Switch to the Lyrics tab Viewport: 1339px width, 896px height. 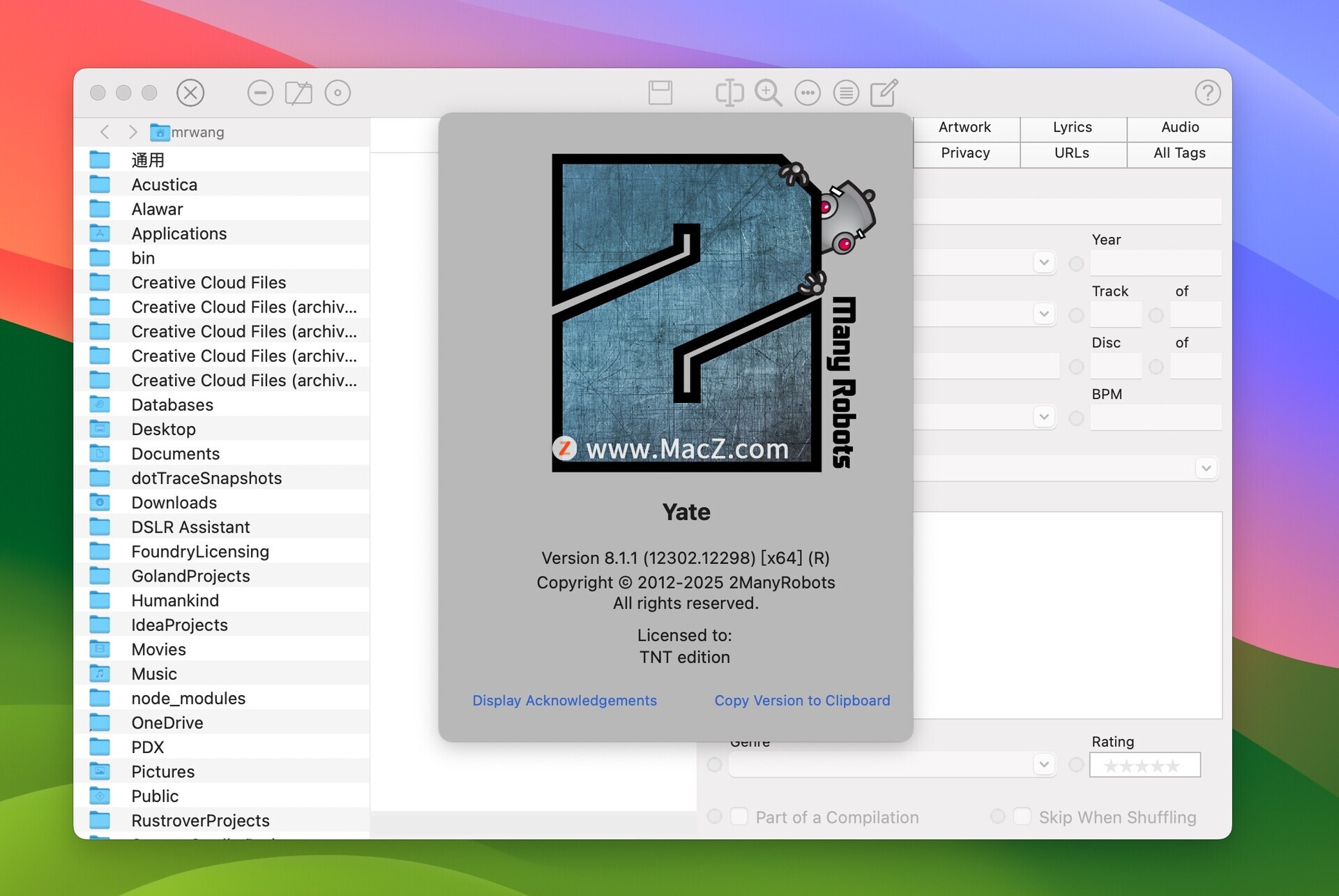coord(1073,128)
